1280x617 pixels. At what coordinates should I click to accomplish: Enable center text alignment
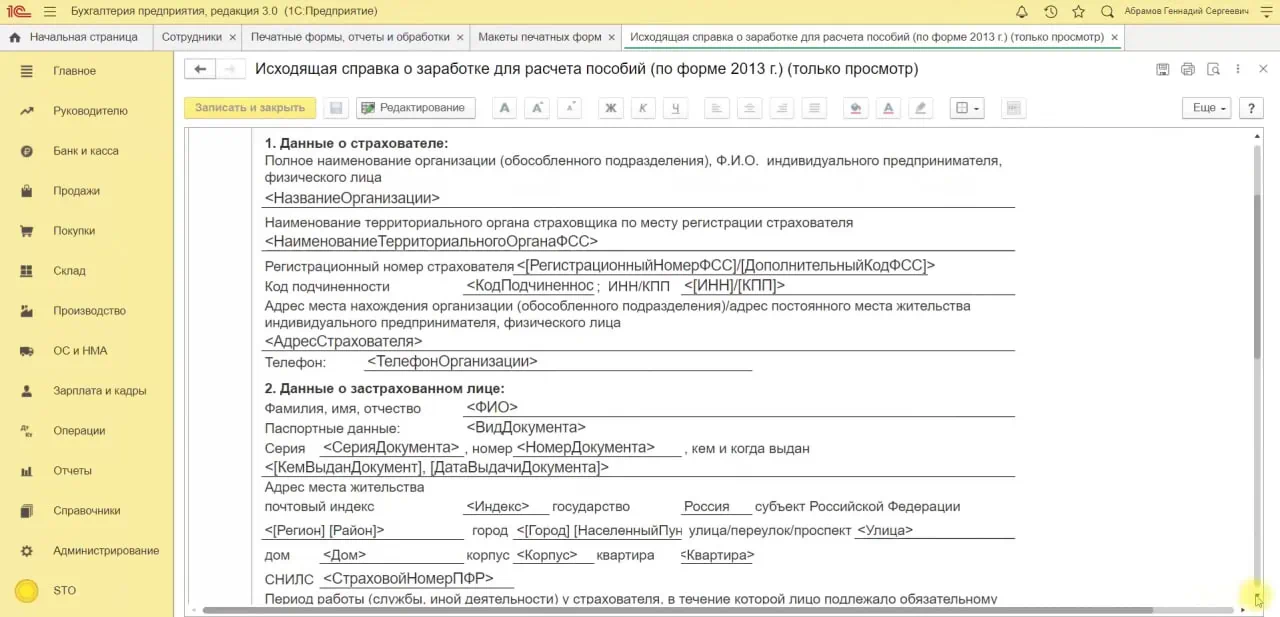(x=749, y=107)
